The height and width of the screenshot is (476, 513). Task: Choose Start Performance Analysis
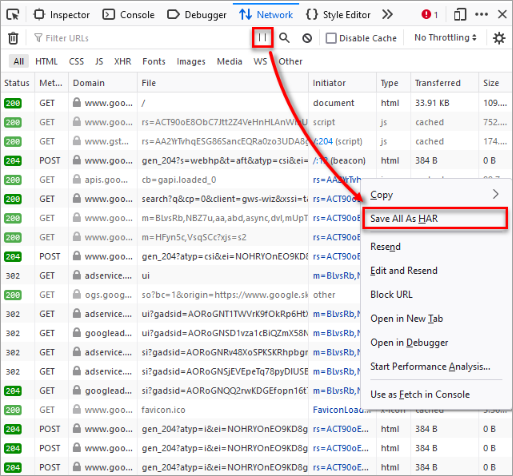(x=436, y=367)
